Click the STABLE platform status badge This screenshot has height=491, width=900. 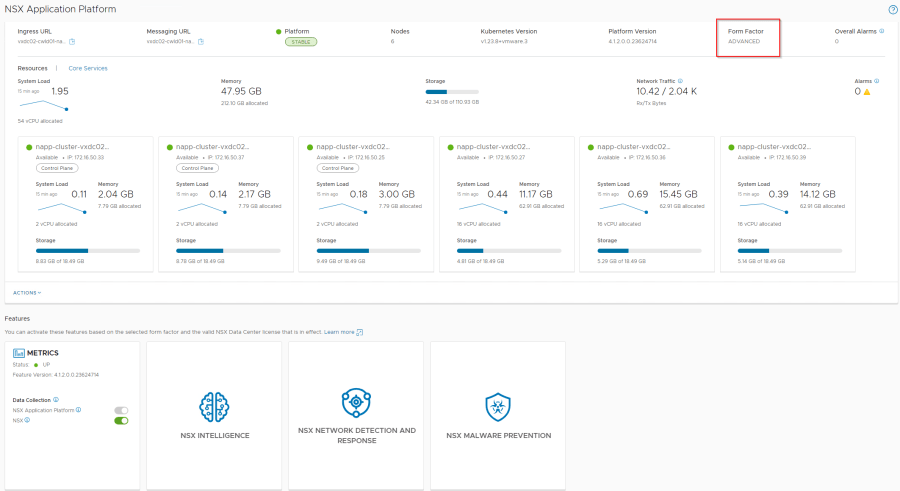301,42
